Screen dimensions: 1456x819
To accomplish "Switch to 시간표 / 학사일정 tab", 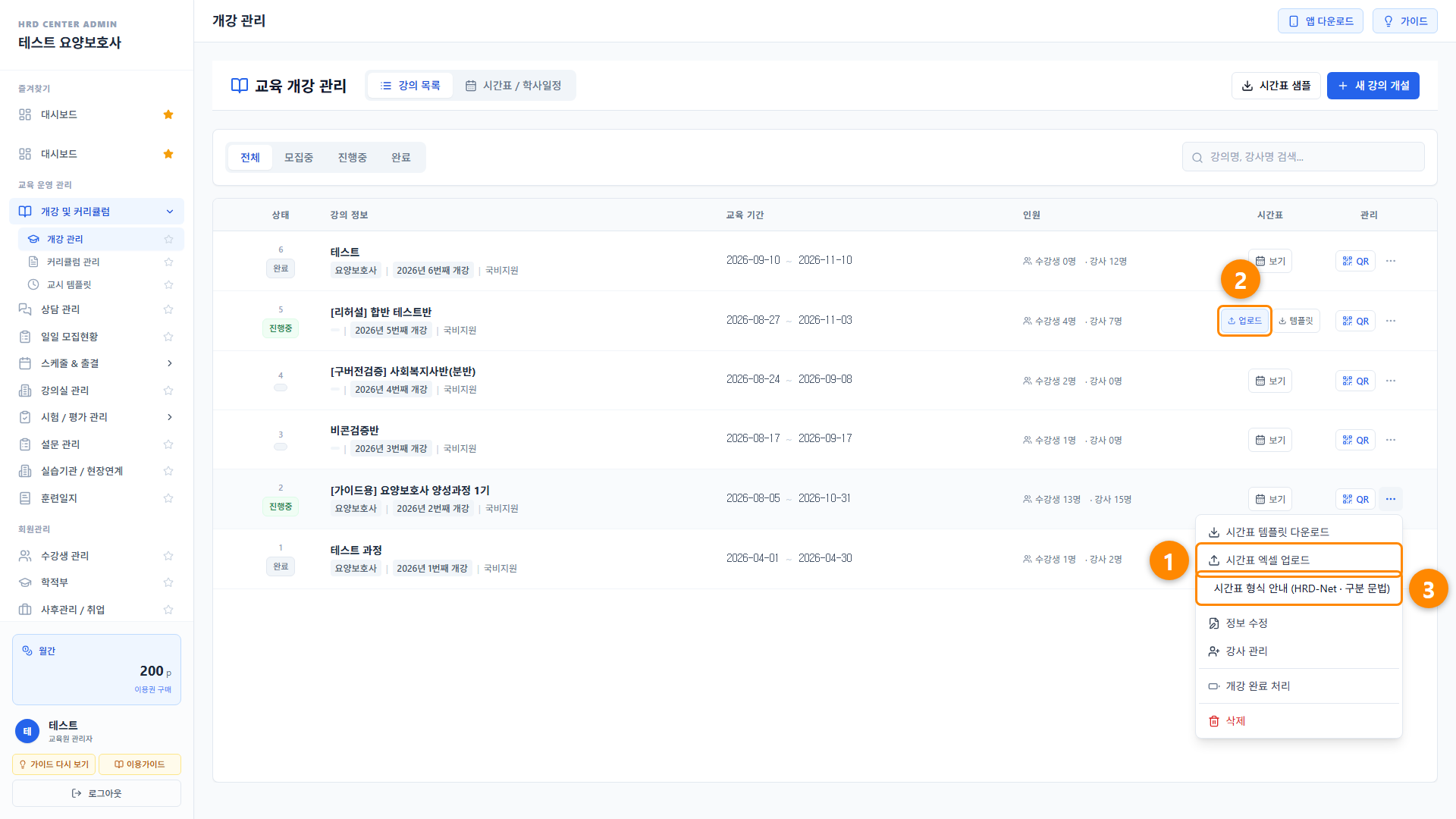I will pyautogui.click(x=513, y=86).
